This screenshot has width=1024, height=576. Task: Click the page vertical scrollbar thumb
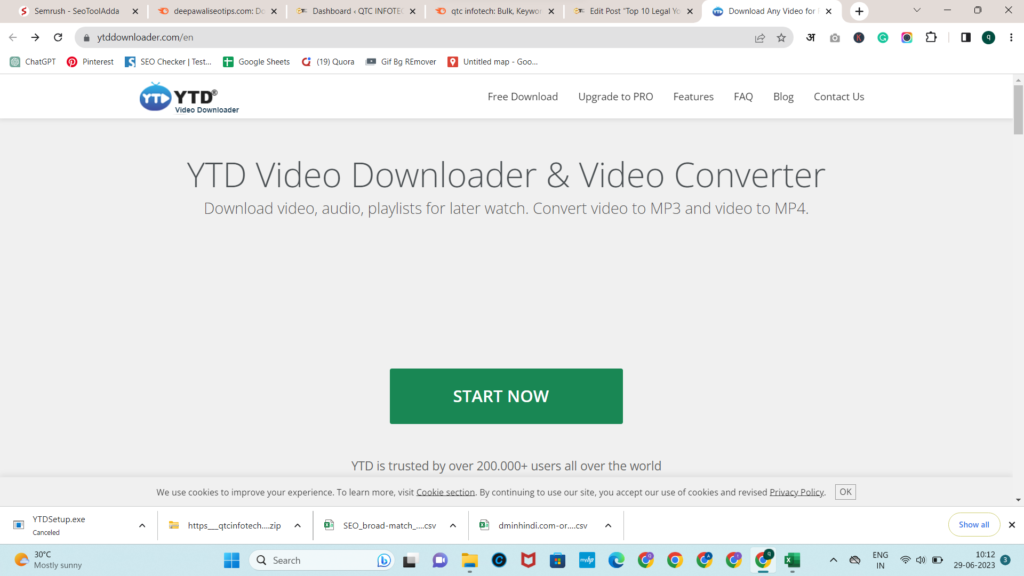pyautogui.click(x=1018, y=110)
